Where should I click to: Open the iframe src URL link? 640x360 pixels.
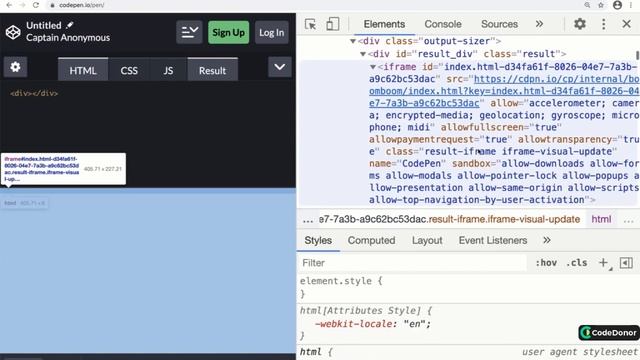(x=504, y=91)
